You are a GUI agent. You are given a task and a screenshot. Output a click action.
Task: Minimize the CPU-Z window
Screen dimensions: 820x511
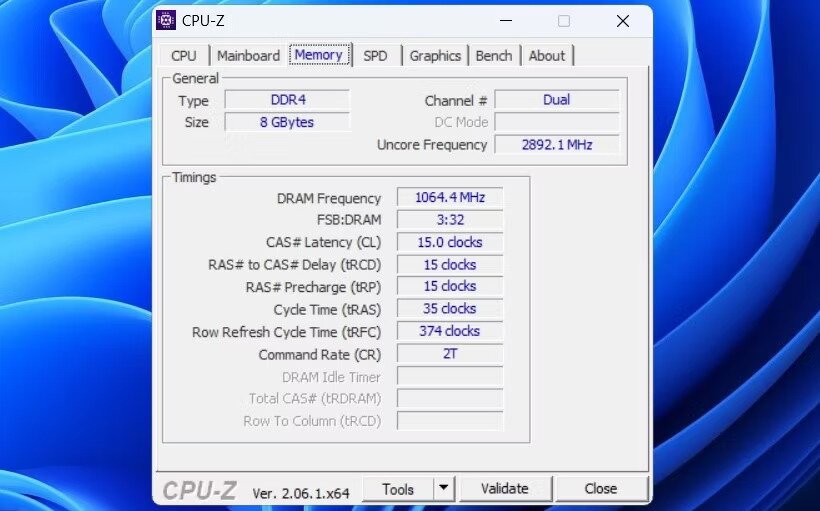point(506,21)
